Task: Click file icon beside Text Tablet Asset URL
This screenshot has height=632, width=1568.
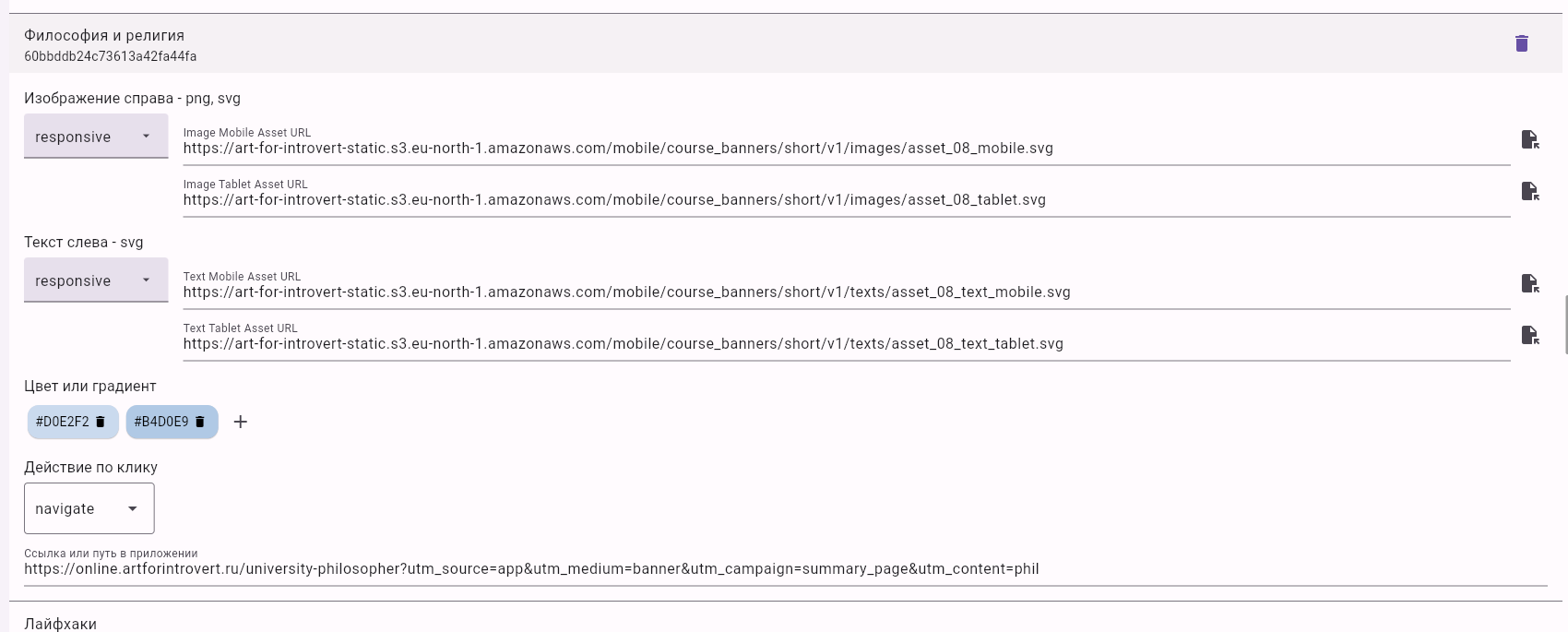Action: [1529, 335]
